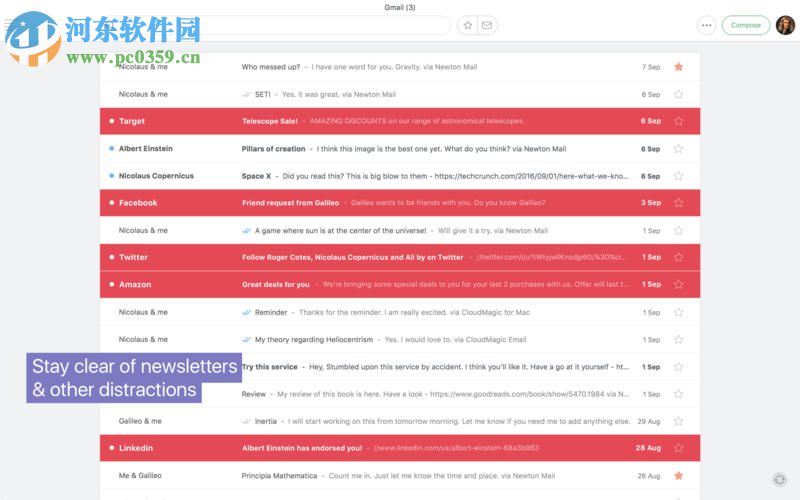Click unread dot beside Nicolaus Copernicus
800x500 pixels.
[x=111, y=176]
